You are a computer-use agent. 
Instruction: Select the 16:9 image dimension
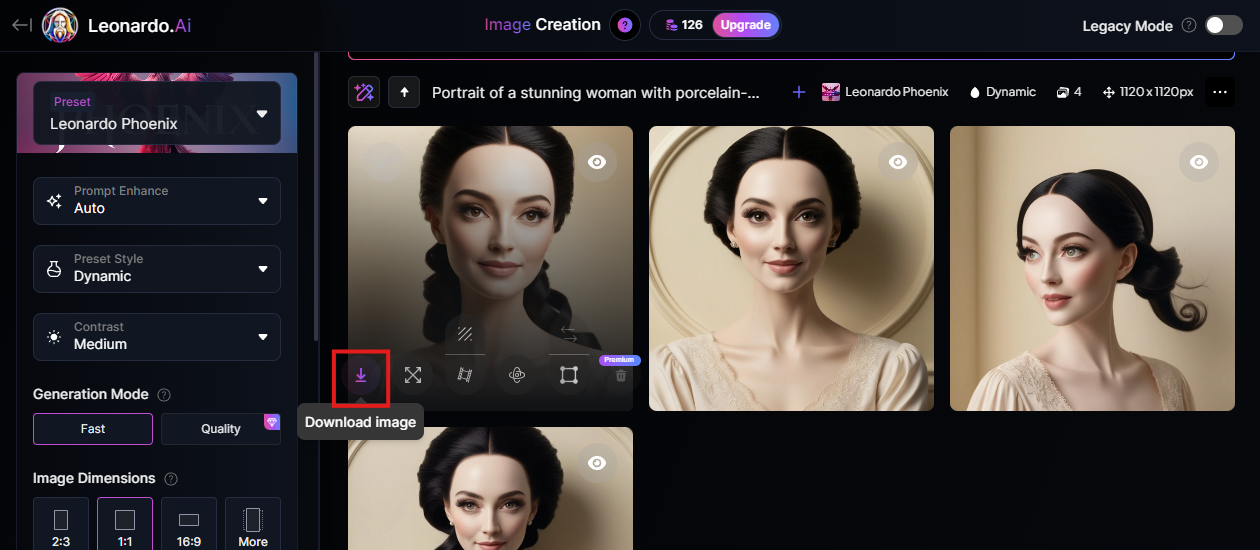coord(189,526)
